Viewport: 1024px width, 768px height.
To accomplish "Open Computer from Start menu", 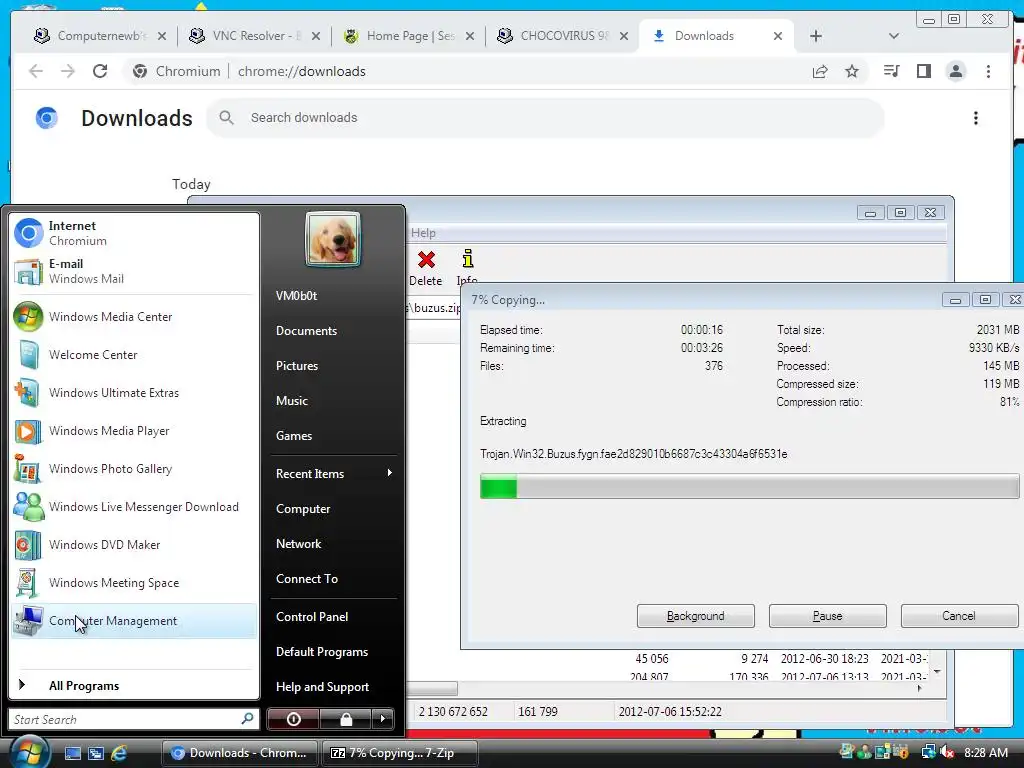I will (x=333, y=509).
